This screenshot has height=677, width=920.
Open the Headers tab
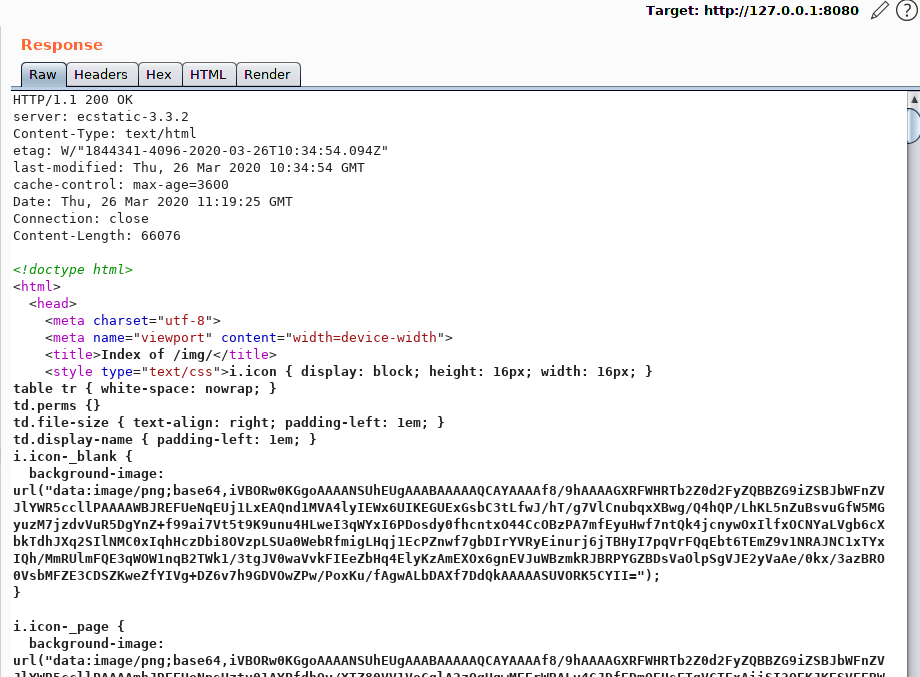(x=101, y=74)
